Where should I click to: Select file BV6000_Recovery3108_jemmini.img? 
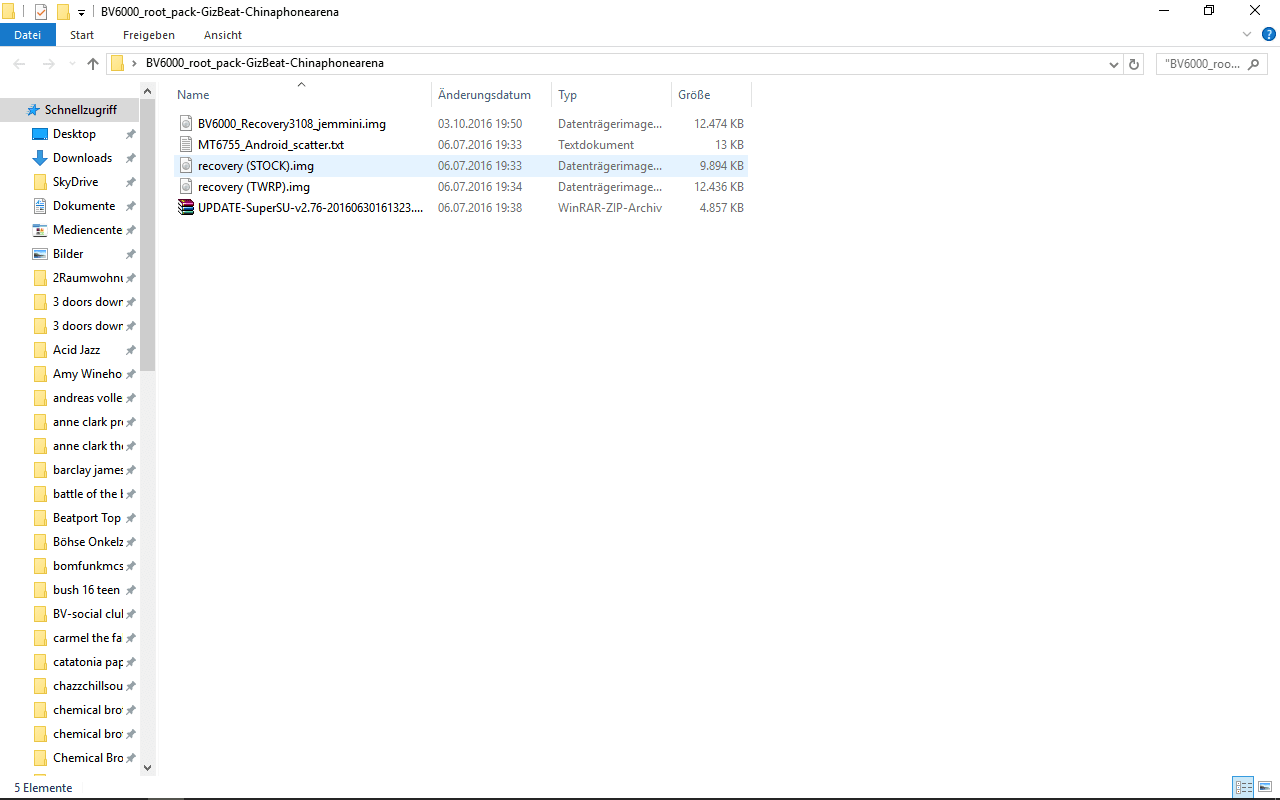coord(292,124)
